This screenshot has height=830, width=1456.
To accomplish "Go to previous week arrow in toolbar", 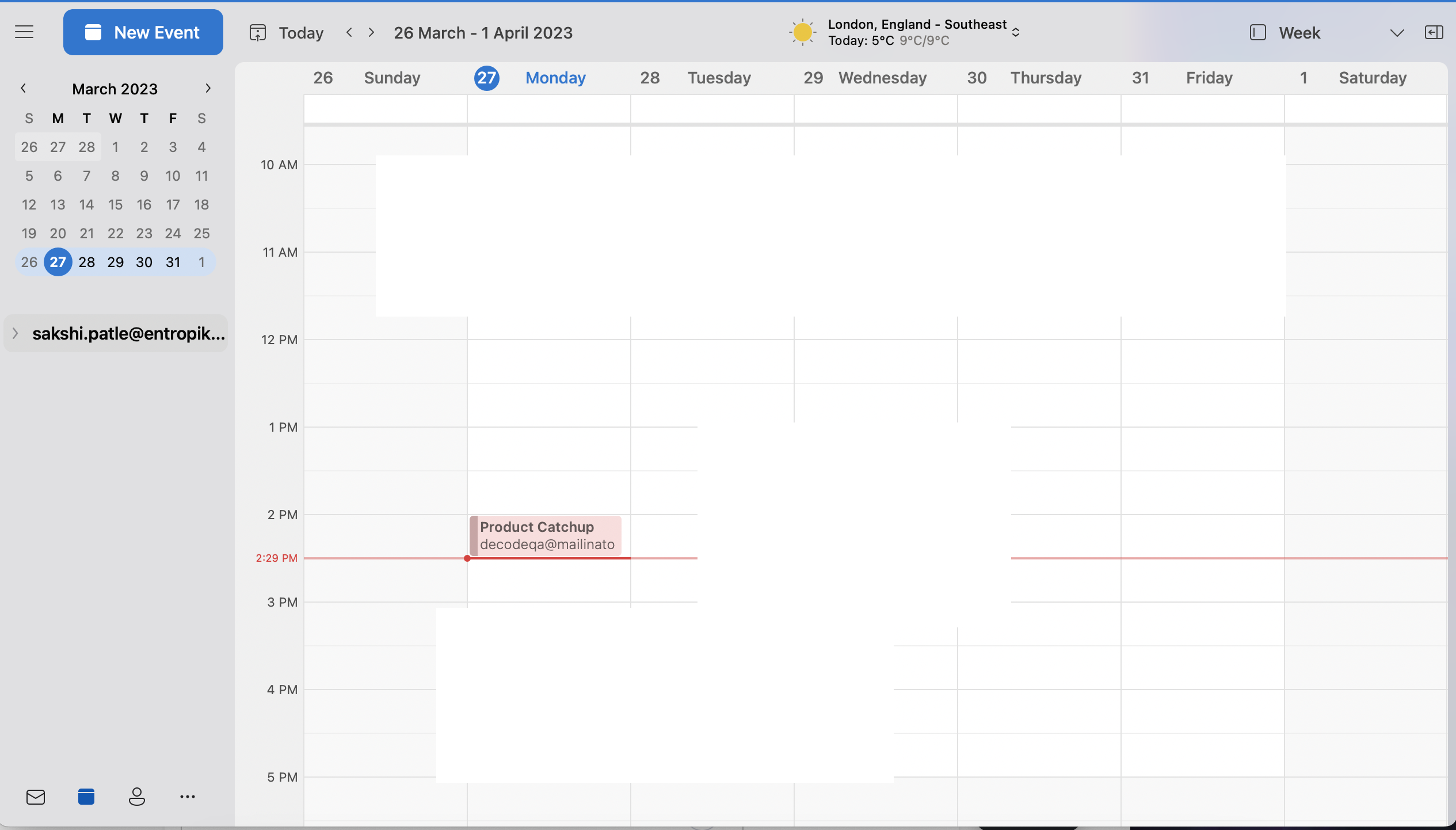I will pos(349,32).
